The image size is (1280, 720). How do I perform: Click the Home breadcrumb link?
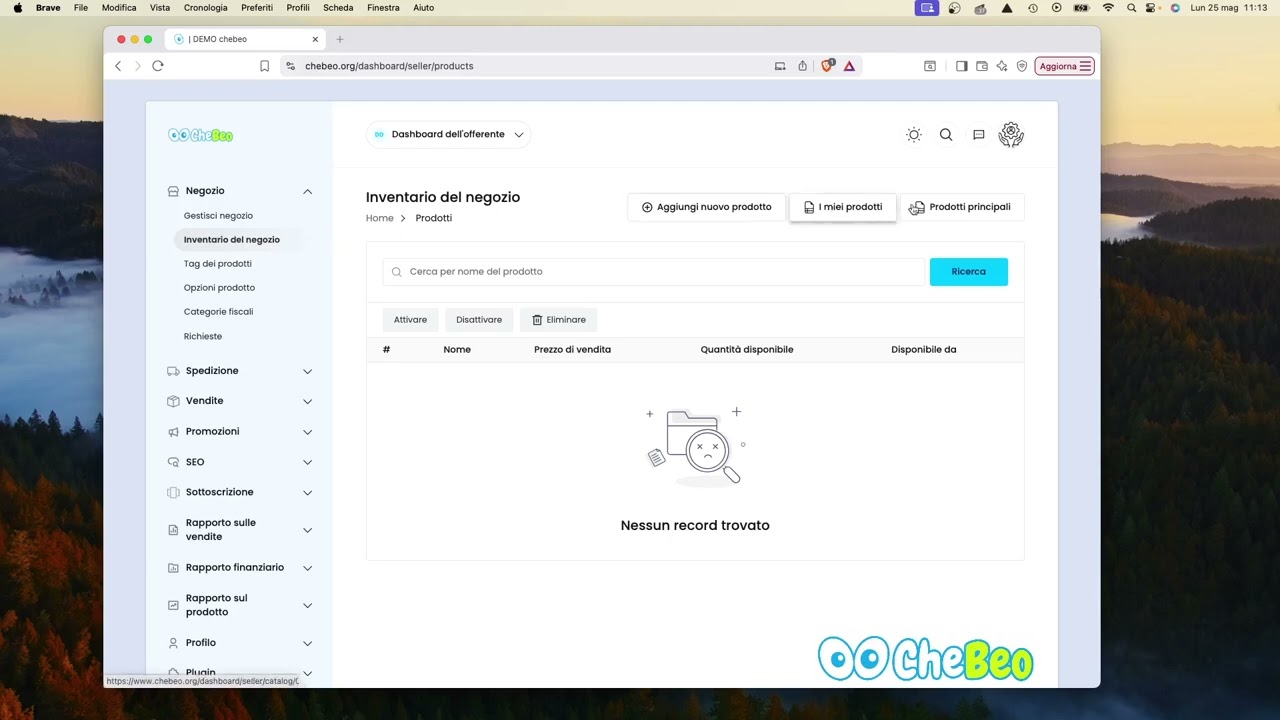coord(380,218)
